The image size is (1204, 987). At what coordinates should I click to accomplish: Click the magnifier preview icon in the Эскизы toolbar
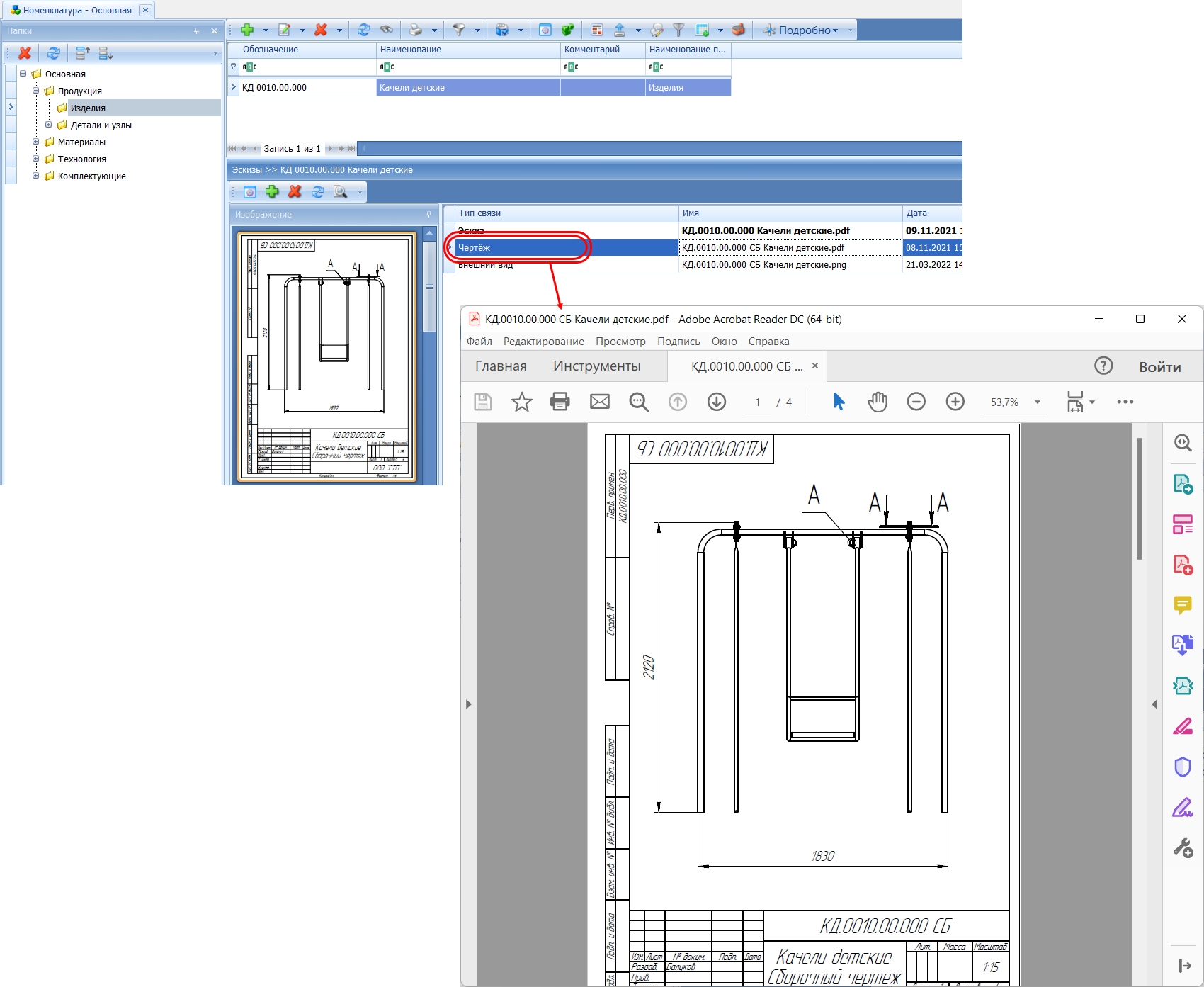pos(341,192)
